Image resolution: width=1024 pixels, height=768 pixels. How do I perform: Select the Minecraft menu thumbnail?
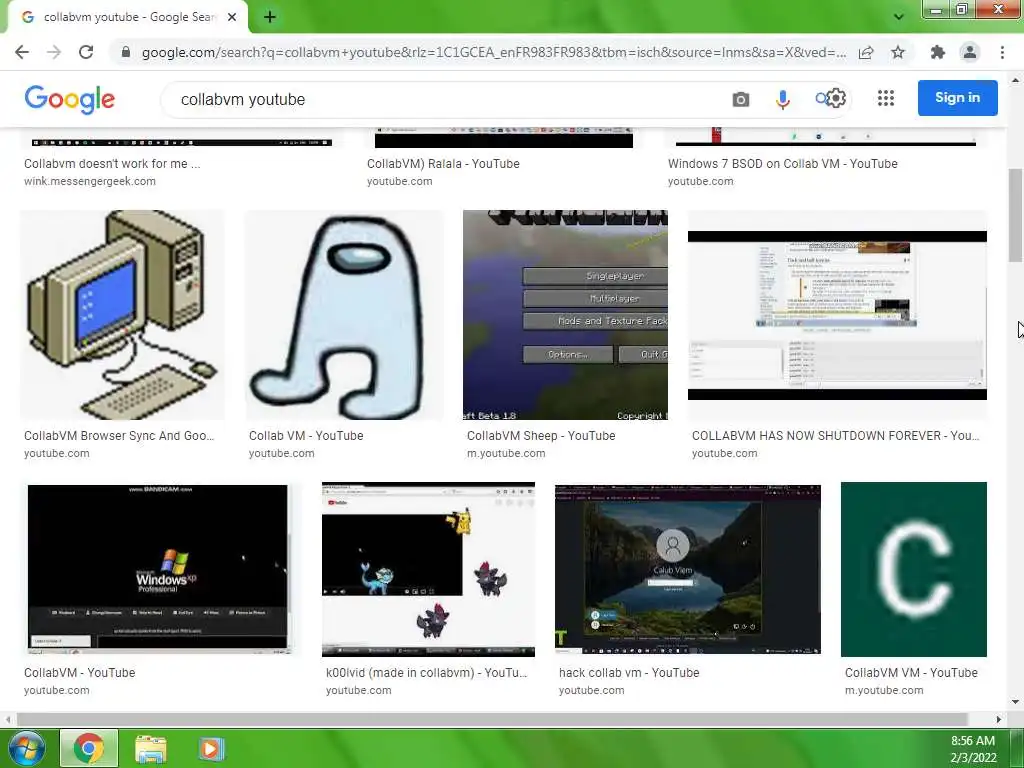click(x=566, y=315)
